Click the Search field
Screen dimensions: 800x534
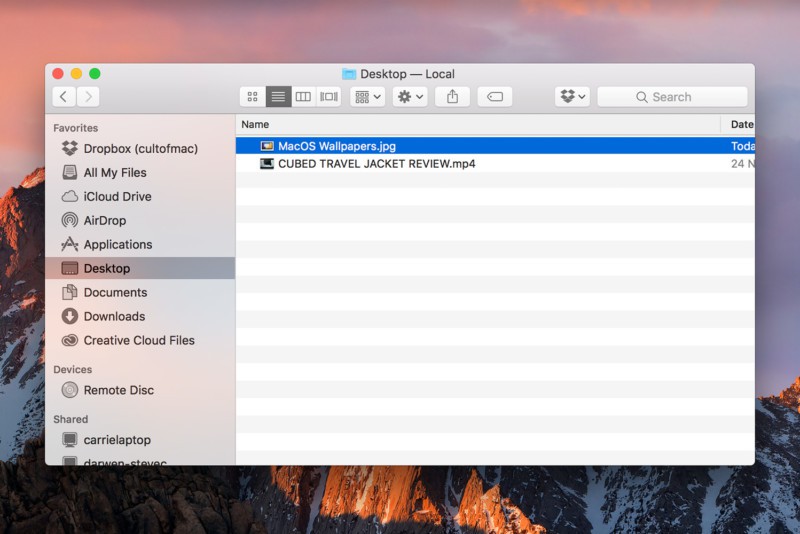(672, 97)
